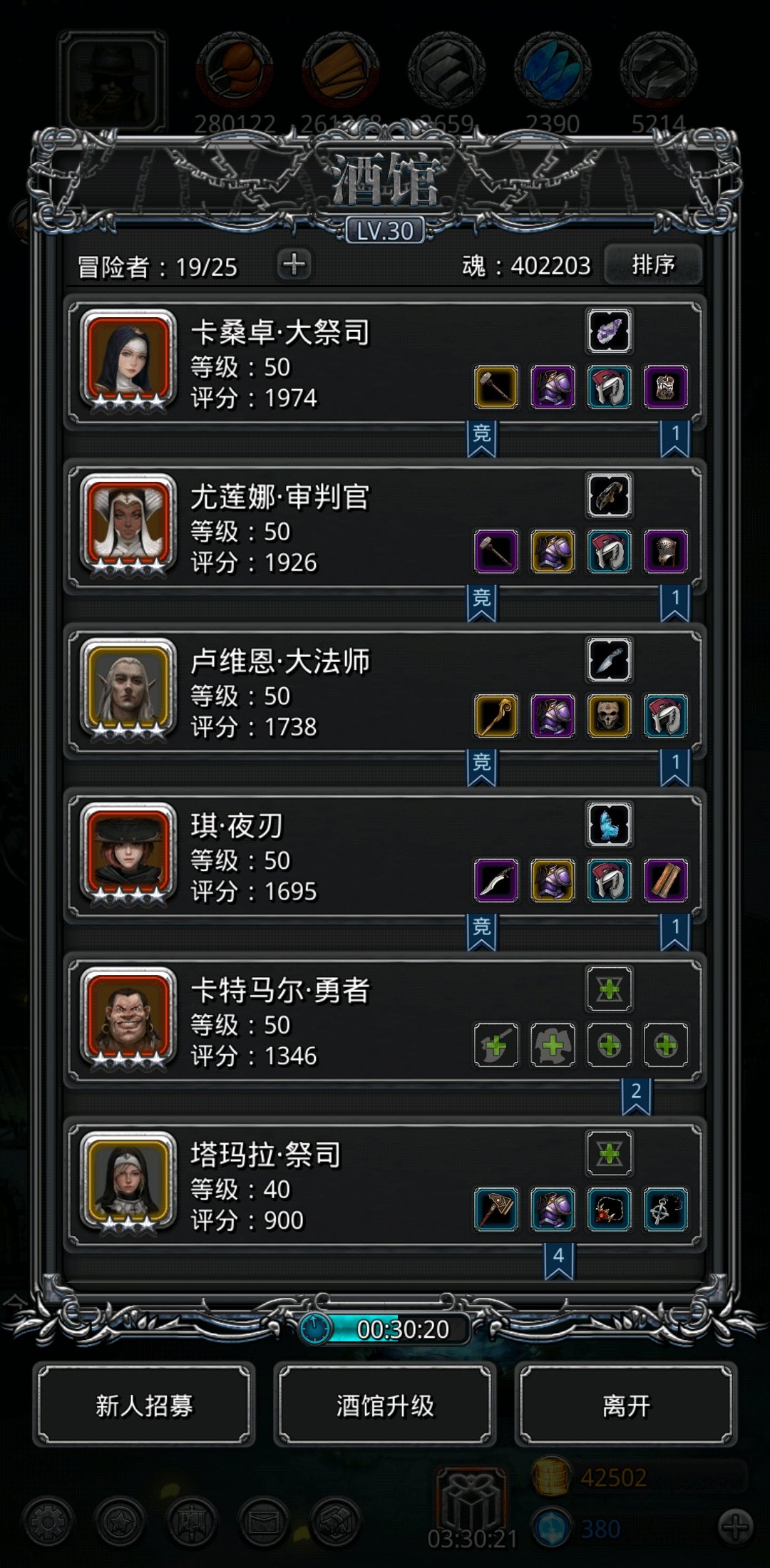The height and width of the screenshot is (1568, 770).
Task: Leave the tavern with 离开
Action: (626, 1405)
